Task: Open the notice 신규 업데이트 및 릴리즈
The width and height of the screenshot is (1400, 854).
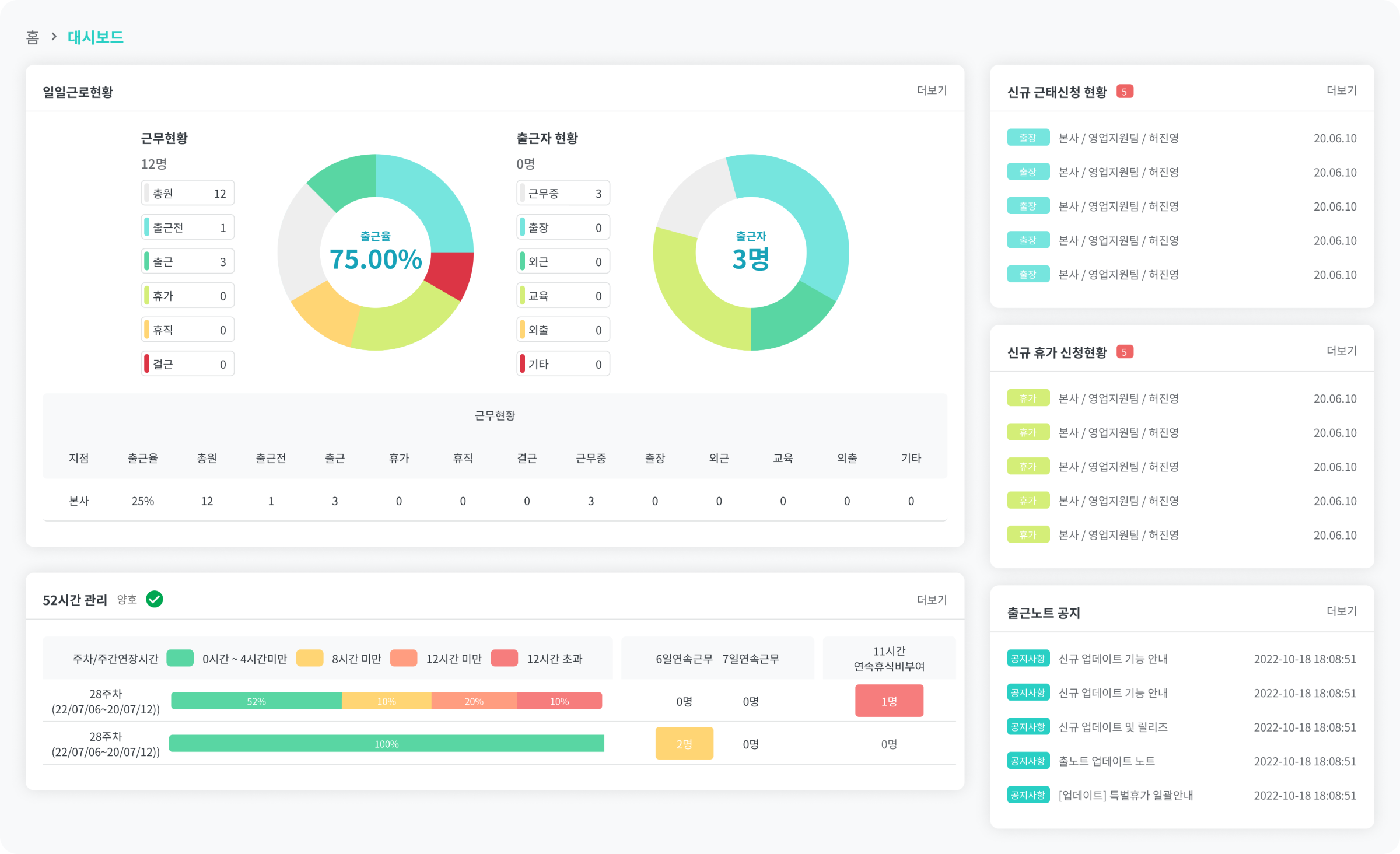Action: (x=1112, y=727)
